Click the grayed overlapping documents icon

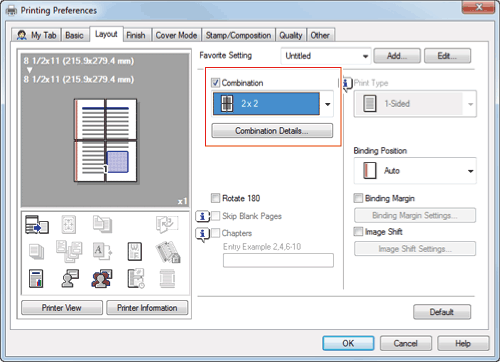[102, 224]
